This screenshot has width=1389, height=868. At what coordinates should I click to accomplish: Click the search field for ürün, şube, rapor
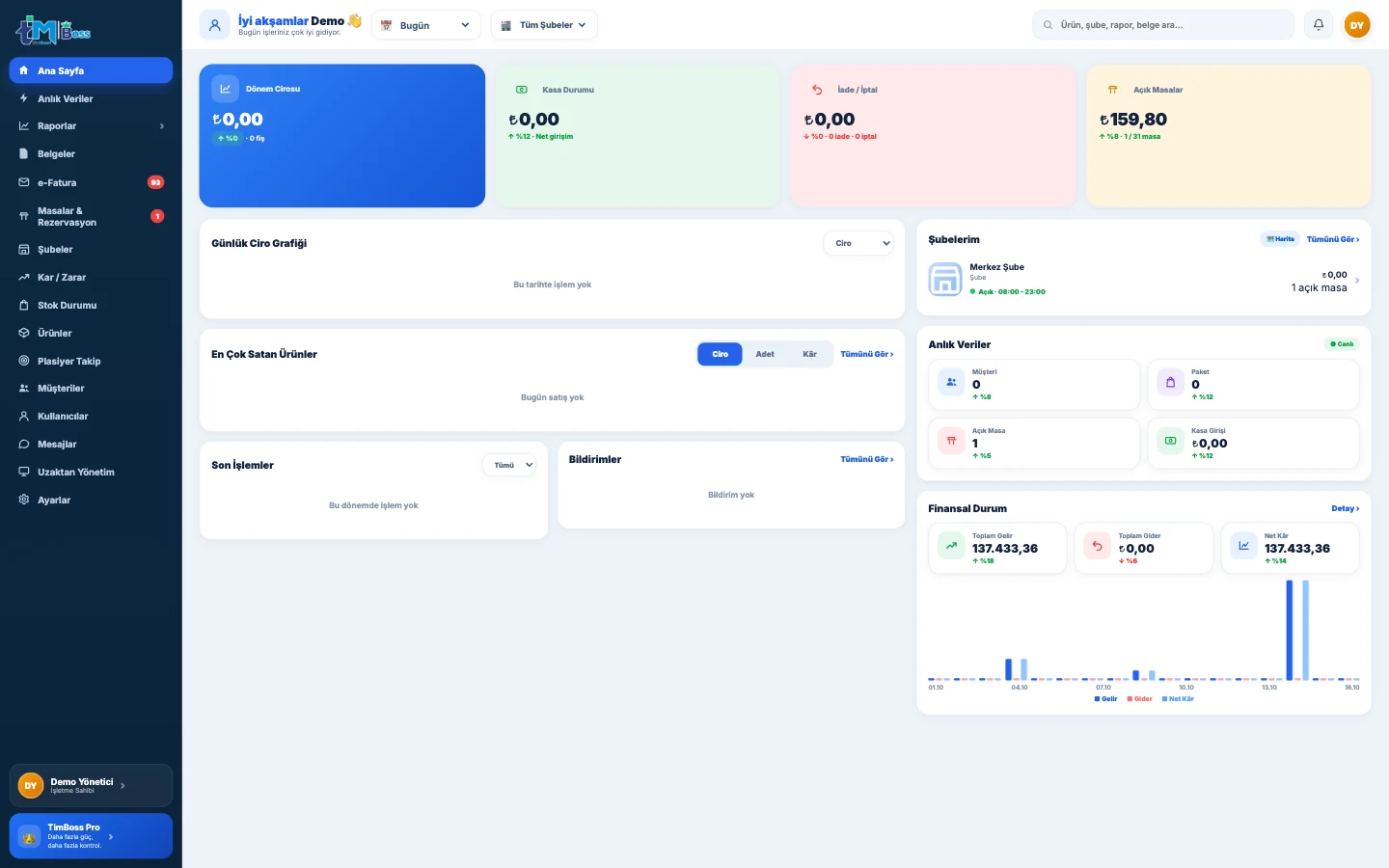pyautogui.click(x=1163, y=25)
